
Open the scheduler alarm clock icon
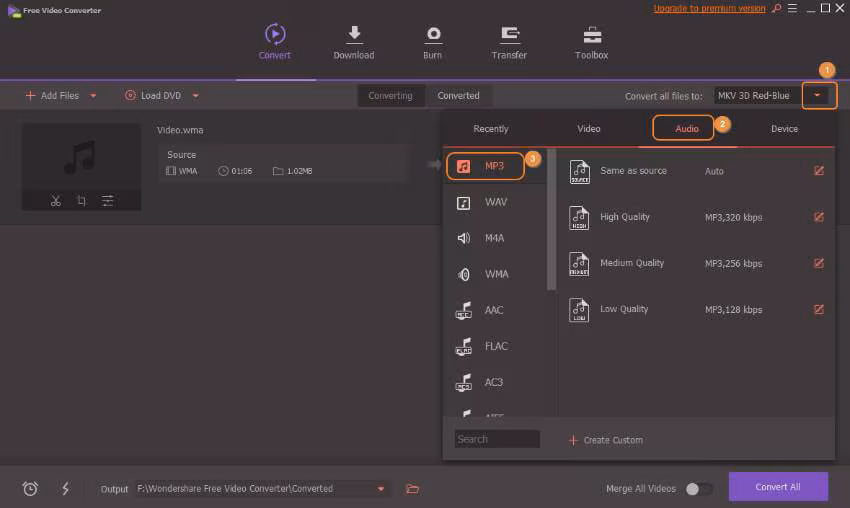tap(30, 488)
